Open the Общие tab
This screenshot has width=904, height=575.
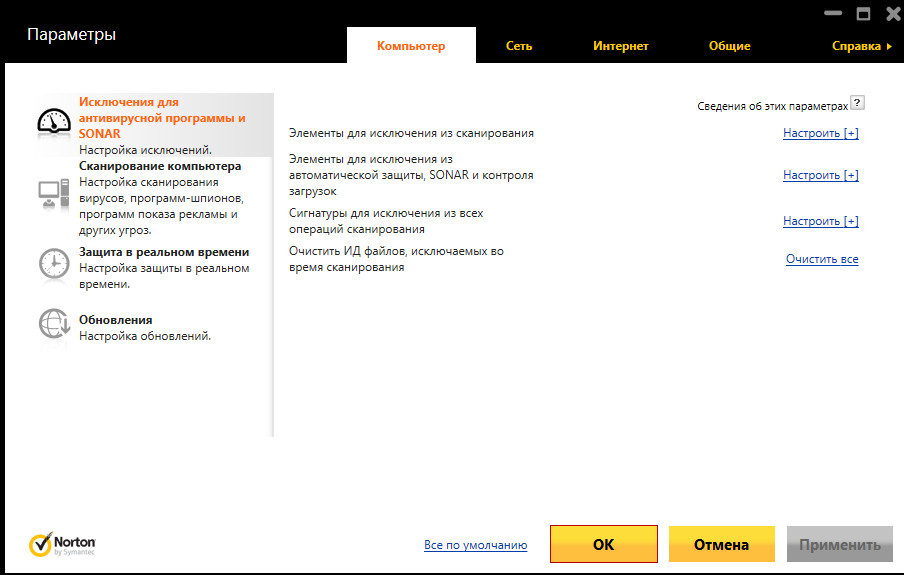(729, 46)
